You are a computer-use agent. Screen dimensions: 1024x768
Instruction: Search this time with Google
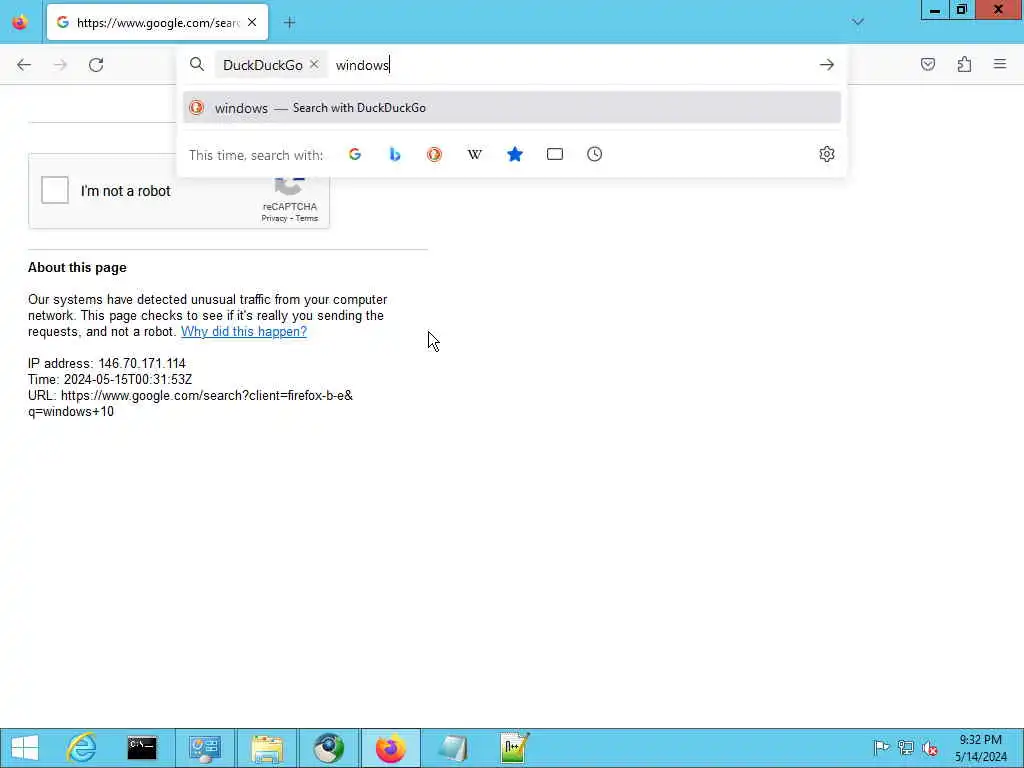coord(355,154)
